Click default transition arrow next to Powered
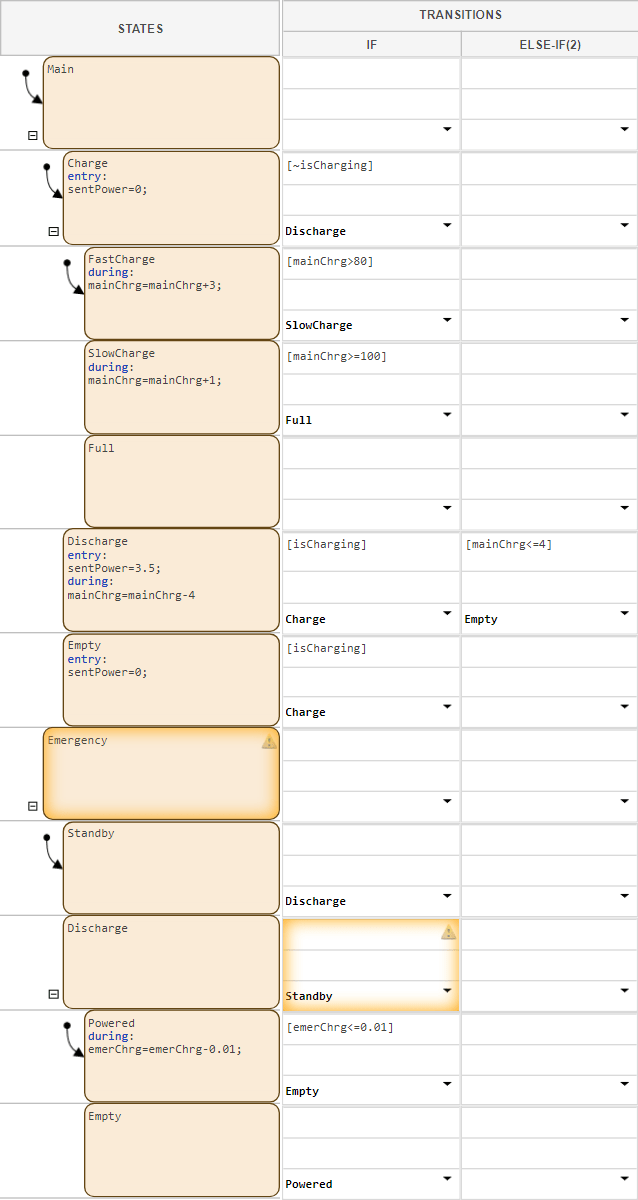 (74, 1040)
